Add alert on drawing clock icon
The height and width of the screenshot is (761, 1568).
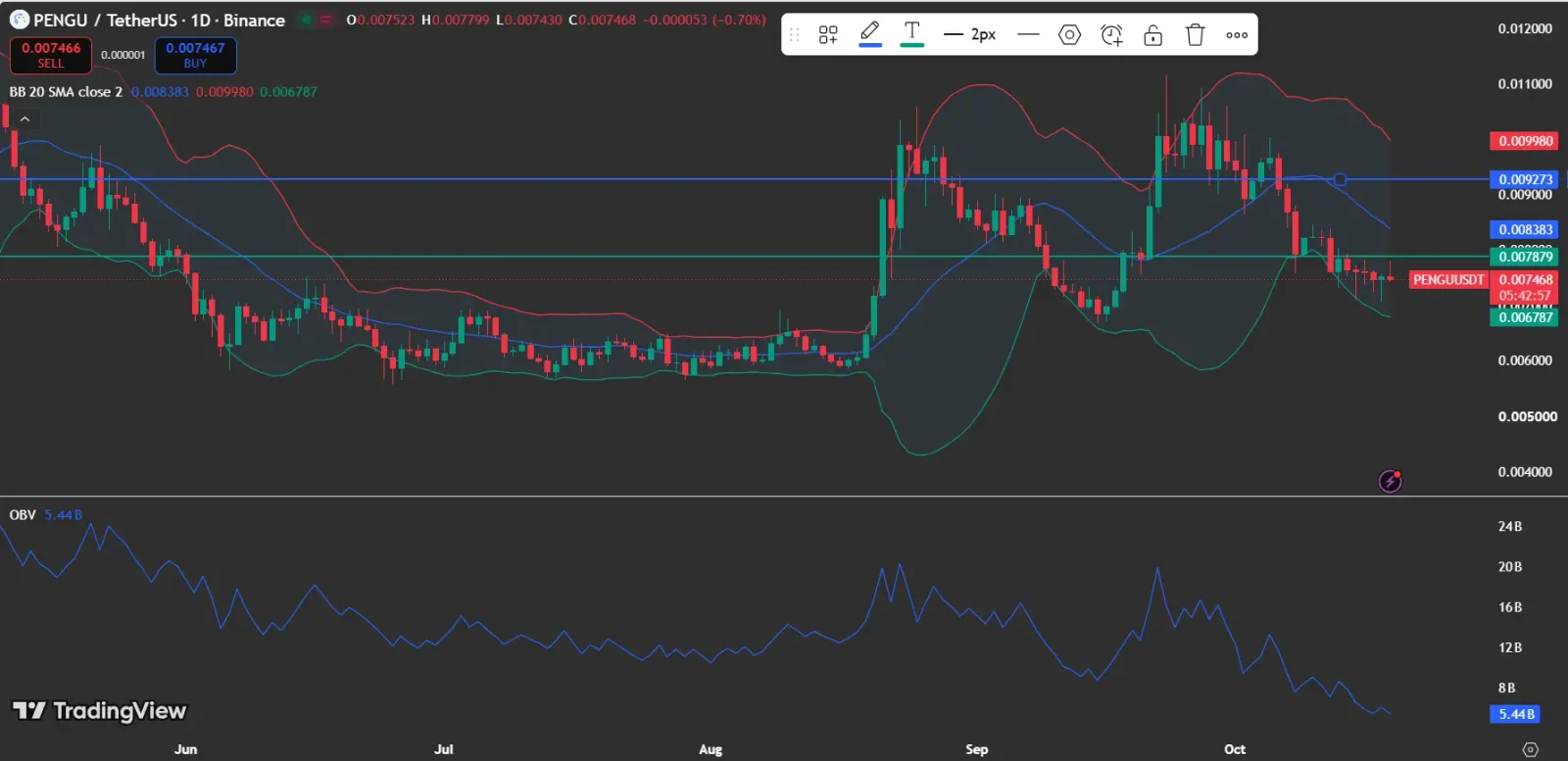[x=1111, y=35]
